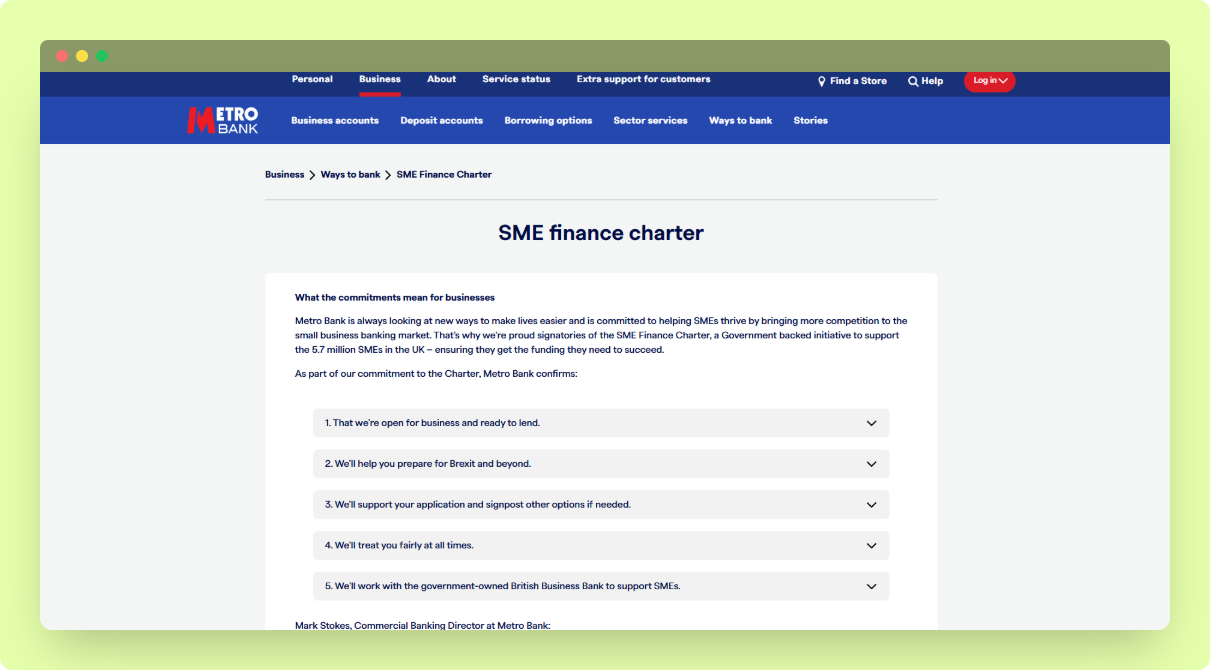Click the Metro Bank logo

point(222,120)
